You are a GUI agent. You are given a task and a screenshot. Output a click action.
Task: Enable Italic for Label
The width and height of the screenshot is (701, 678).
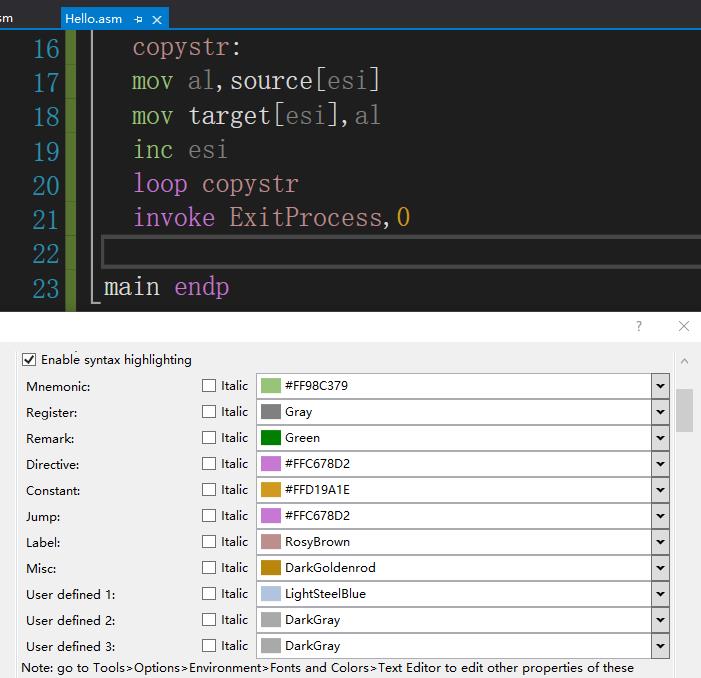pos(209,541)
